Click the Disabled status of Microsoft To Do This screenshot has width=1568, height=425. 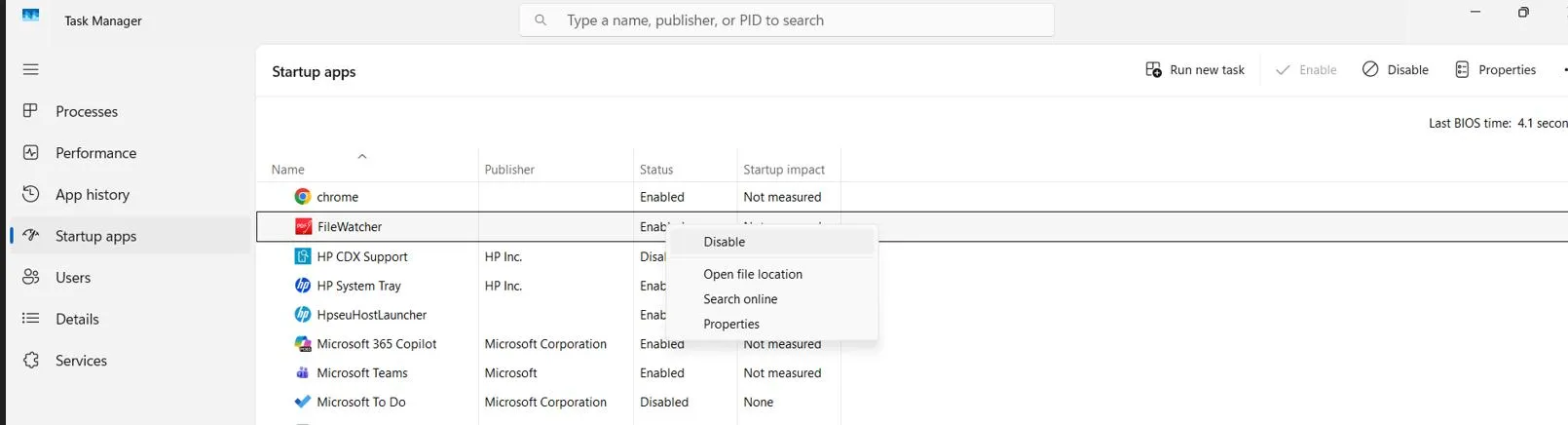(664, 402)
